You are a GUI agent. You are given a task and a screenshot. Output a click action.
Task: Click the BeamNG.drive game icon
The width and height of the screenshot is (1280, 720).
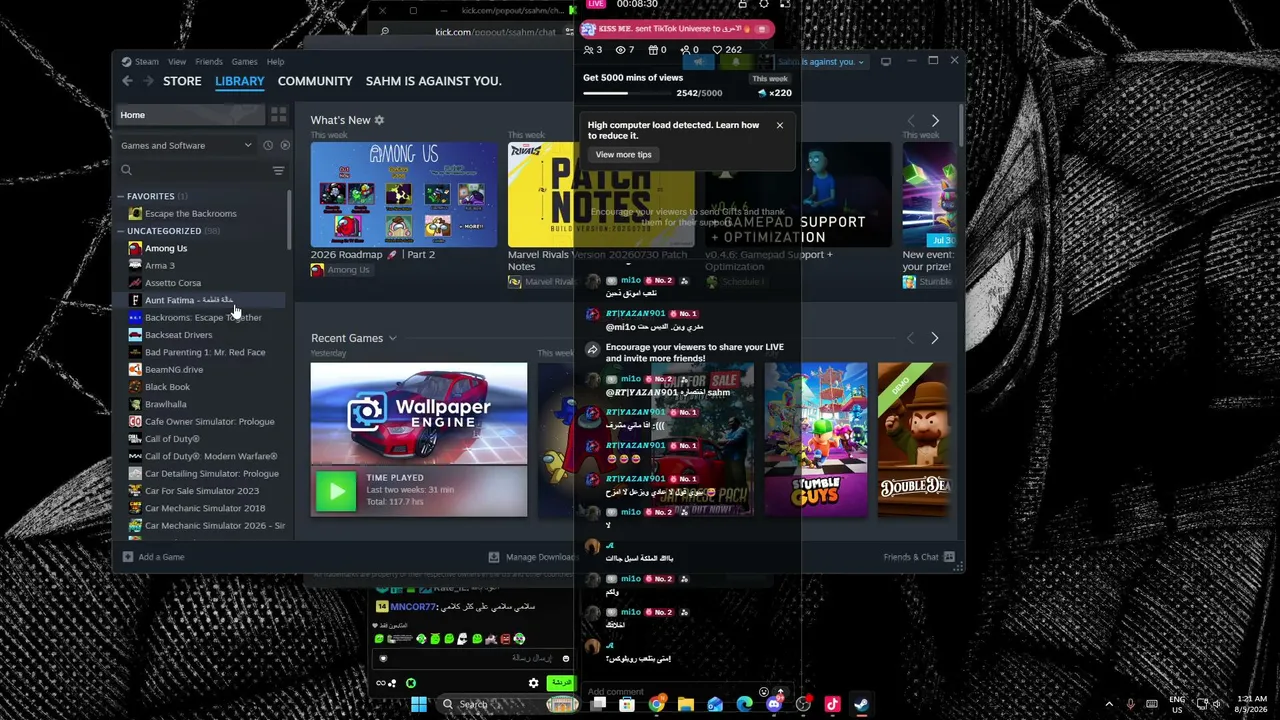(135, 369)
